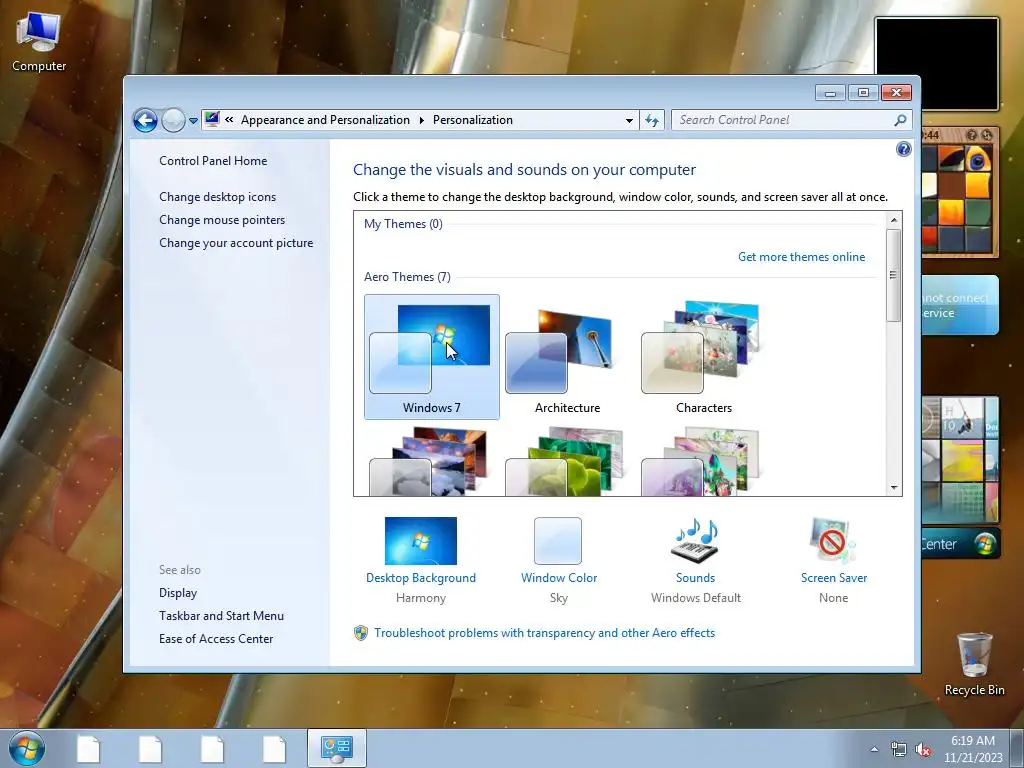The image size is (1024, 768).
Task: Click the first blank taskbar document icon
Action: (x=88, y=749)
